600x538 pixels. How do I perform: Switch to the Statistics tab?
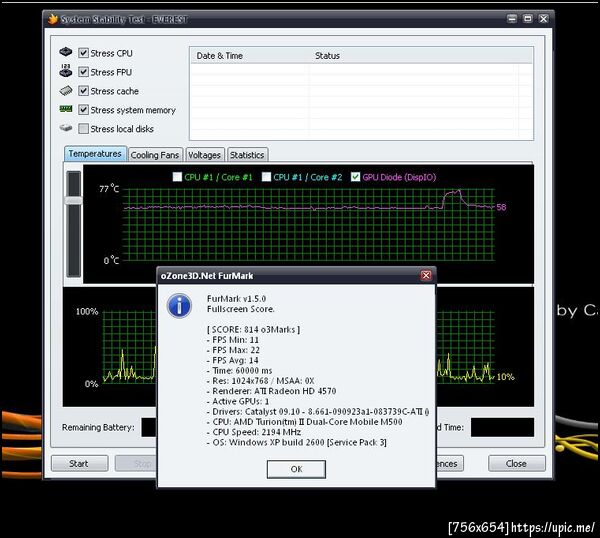[247, 155]
